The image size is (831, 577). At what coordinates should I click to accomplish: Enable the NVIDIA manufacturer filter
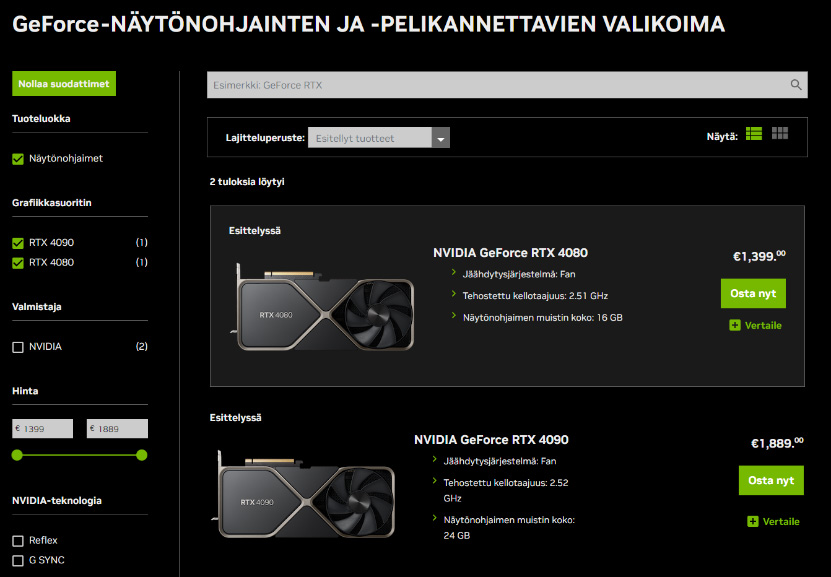click(x=18, y=347)
